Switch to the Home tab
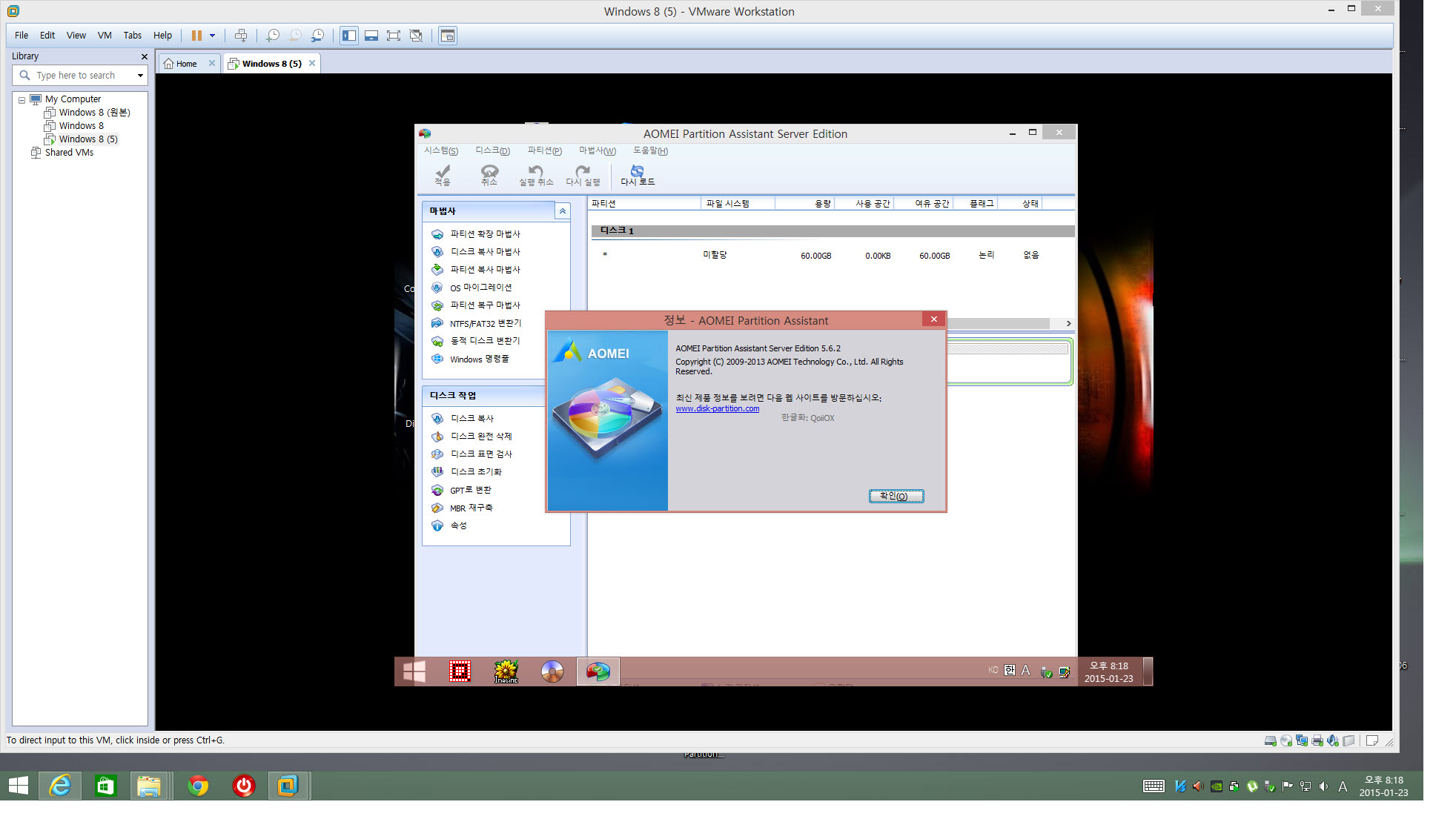1456x839 pixels. click(x=185, y=64)
